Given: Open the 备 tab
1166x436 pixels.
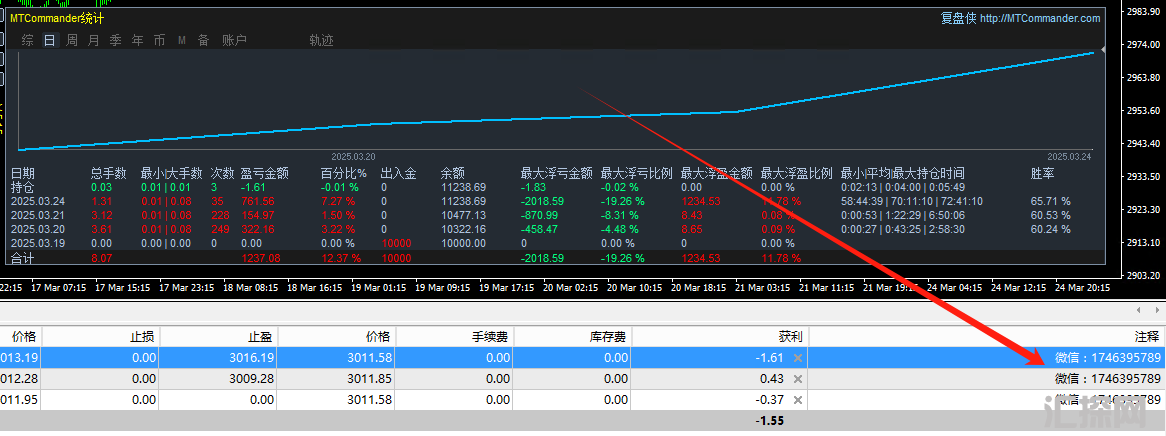Looking at the screenshot, I should (x=203, y=40).
